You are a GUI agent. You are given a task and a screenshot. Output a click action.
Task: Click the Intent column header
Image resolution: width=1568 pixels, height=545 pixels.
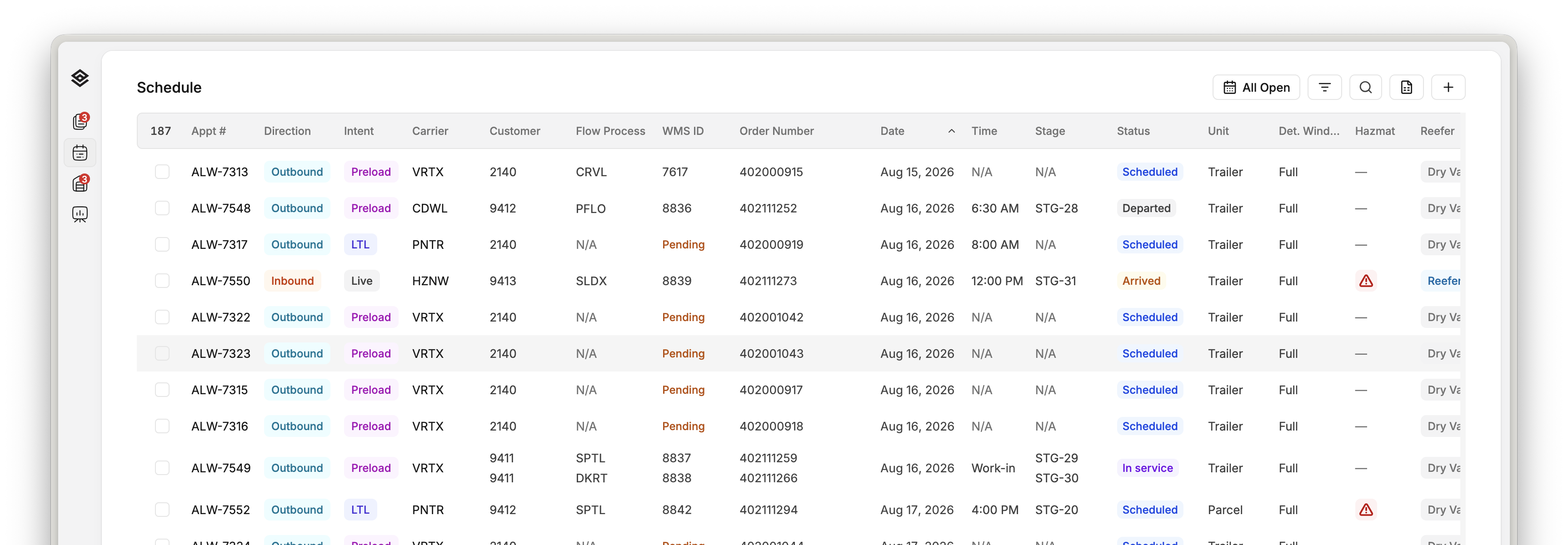(359, 131)
